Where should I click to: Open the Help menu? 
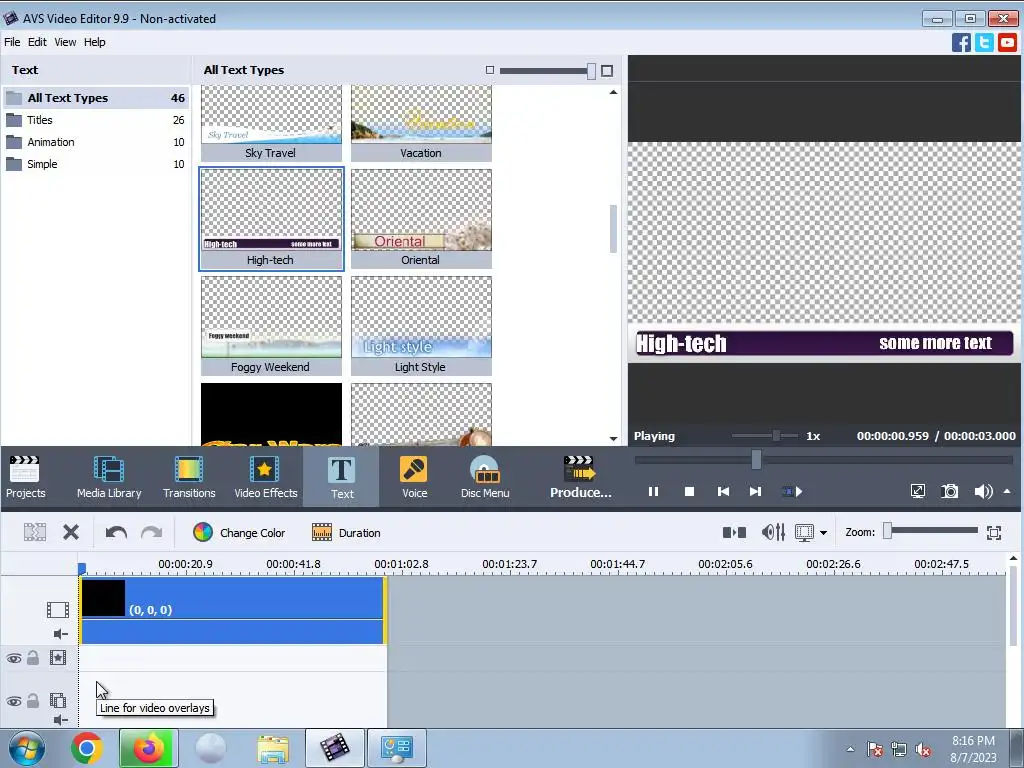pyautogui.click(x=95, y=42)
